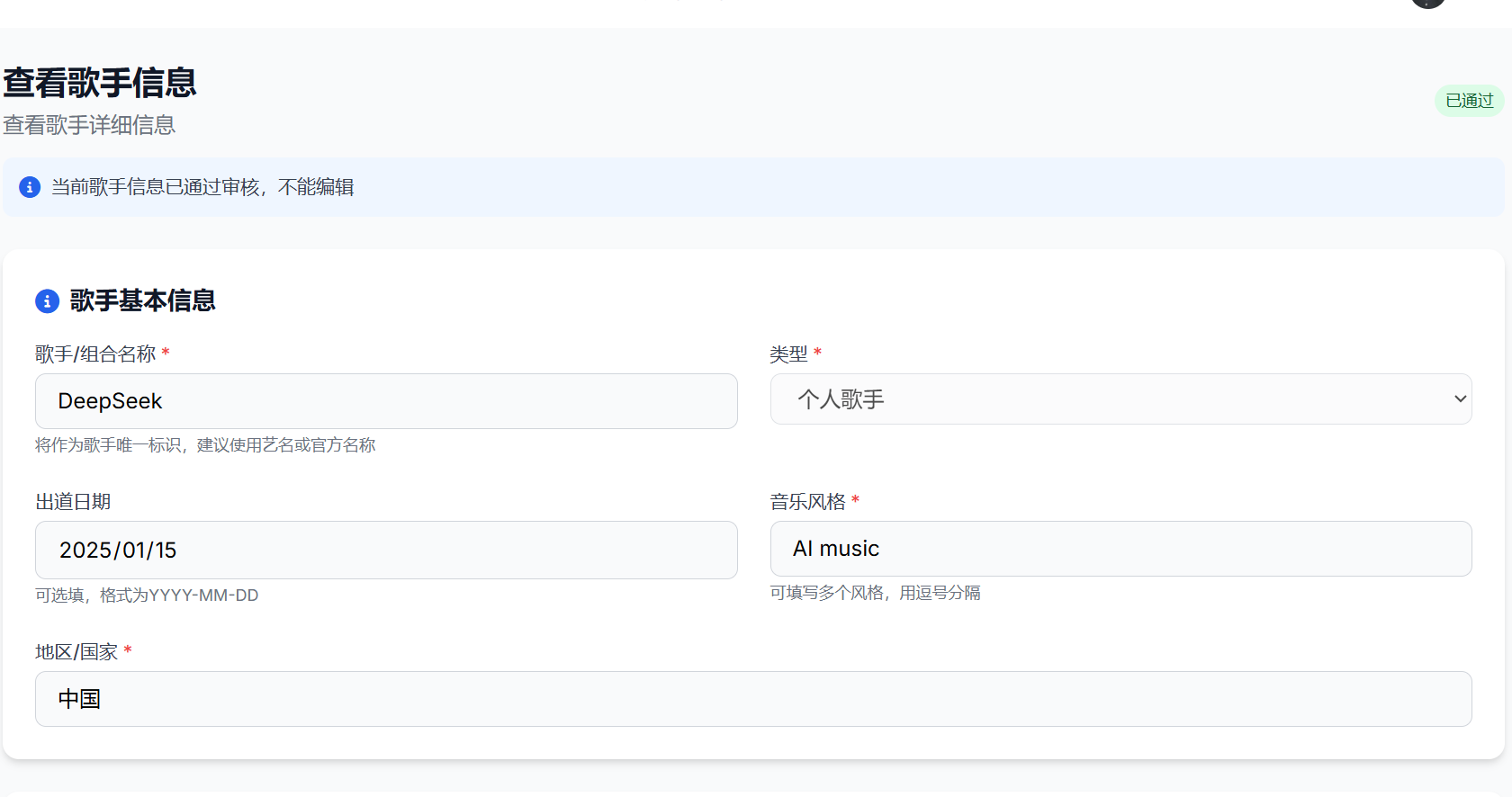This screenshot has width=1512, height=797.
Task: Click the chevron arrow of the 类型 select
Action: (1460, 399)
